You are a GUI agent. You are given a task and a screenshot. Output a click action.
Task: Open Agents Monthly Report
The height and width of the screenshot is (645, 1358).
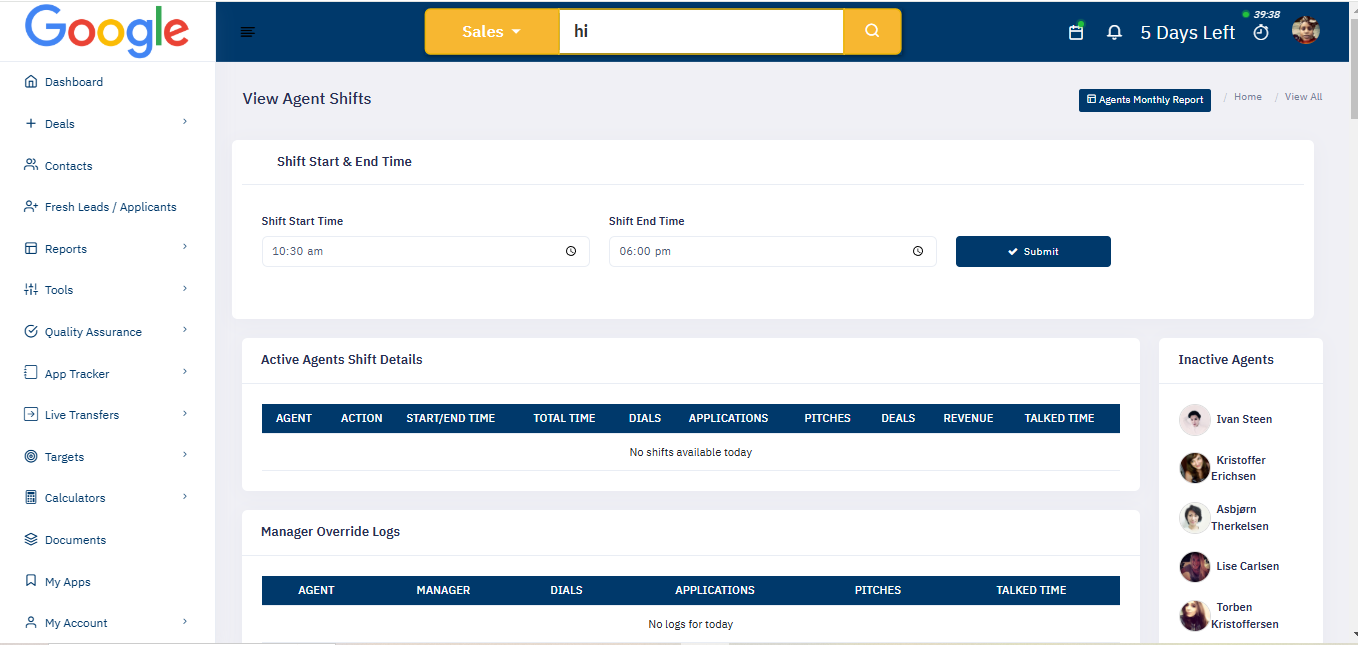coord(1144,100)
